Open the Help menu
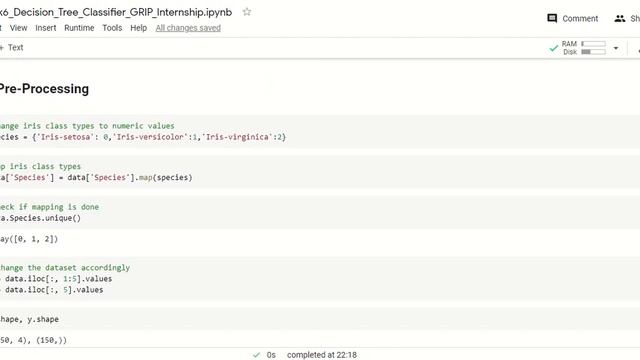The height and width of the screenshot is (360, 640). (x=138, y=28)
